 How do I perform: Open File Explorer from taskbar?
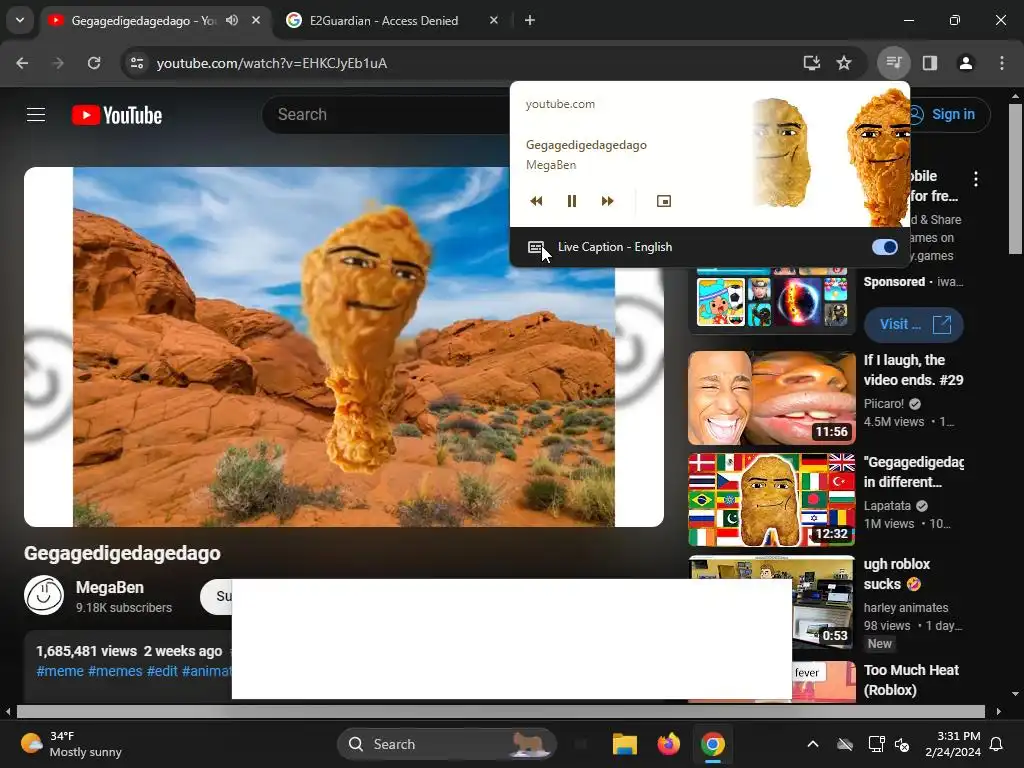click(x=624, y=744)
